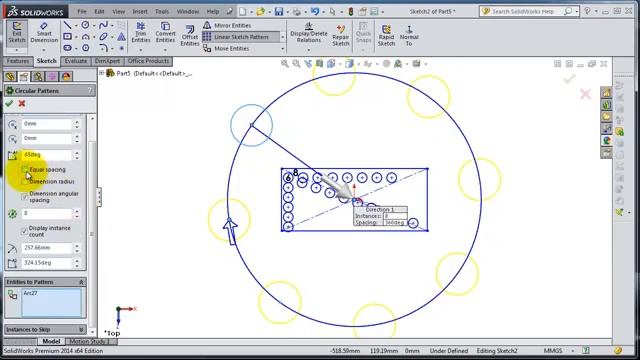This screenshot has width=640, height=360.
Task: Open the View menu
Action: tap(118, 11)
